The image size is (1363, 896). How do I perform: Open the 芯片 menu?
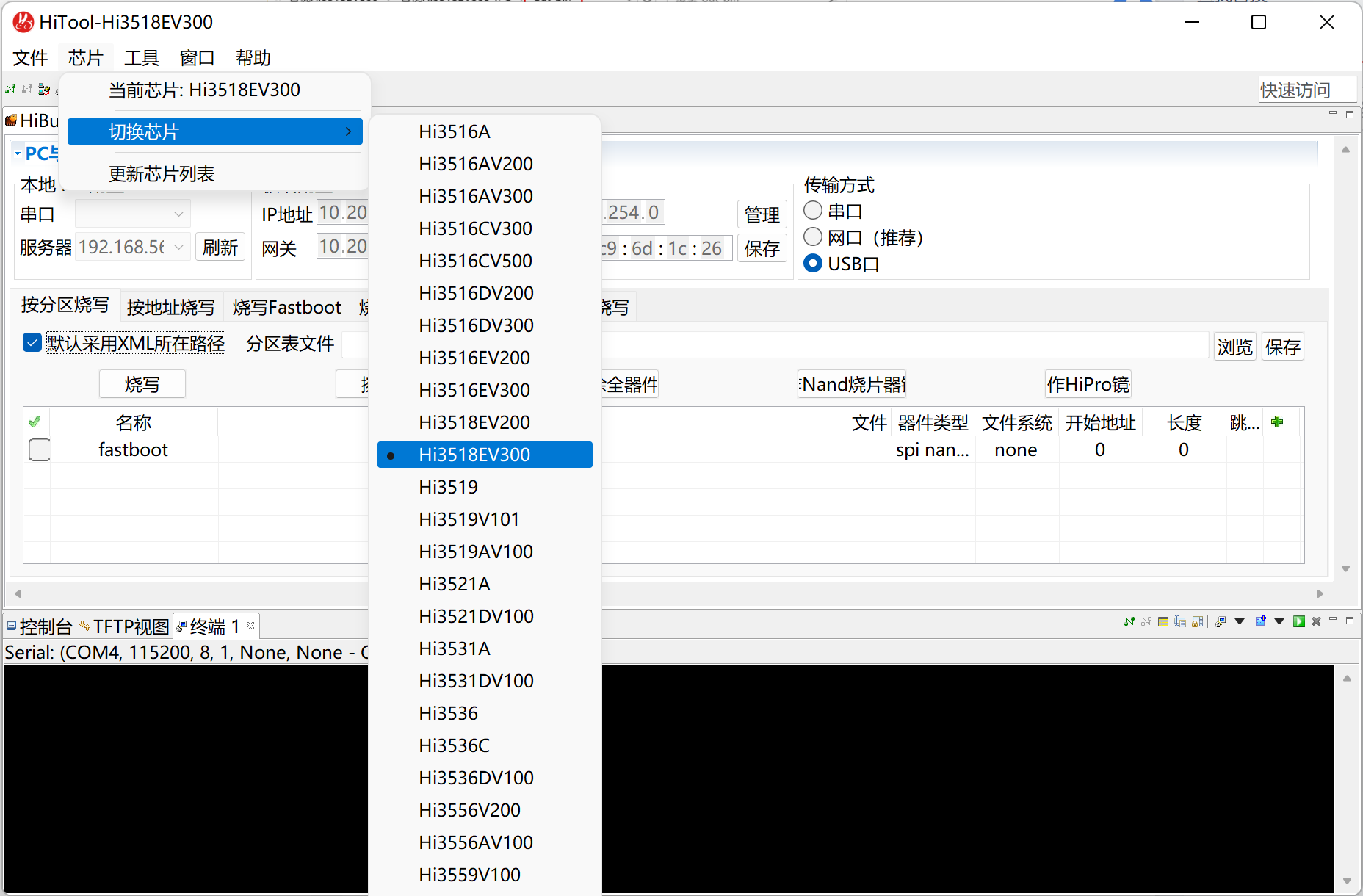pyautogui.click(x=86, y=57)
